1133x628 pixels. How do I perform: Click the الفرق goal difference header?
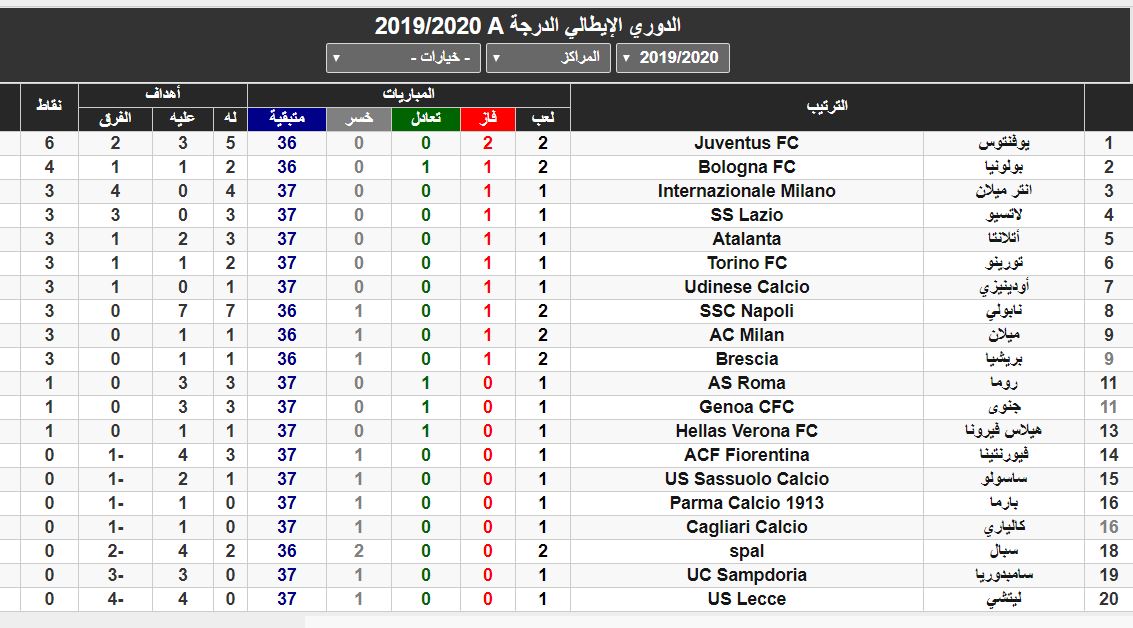[116, 119]
